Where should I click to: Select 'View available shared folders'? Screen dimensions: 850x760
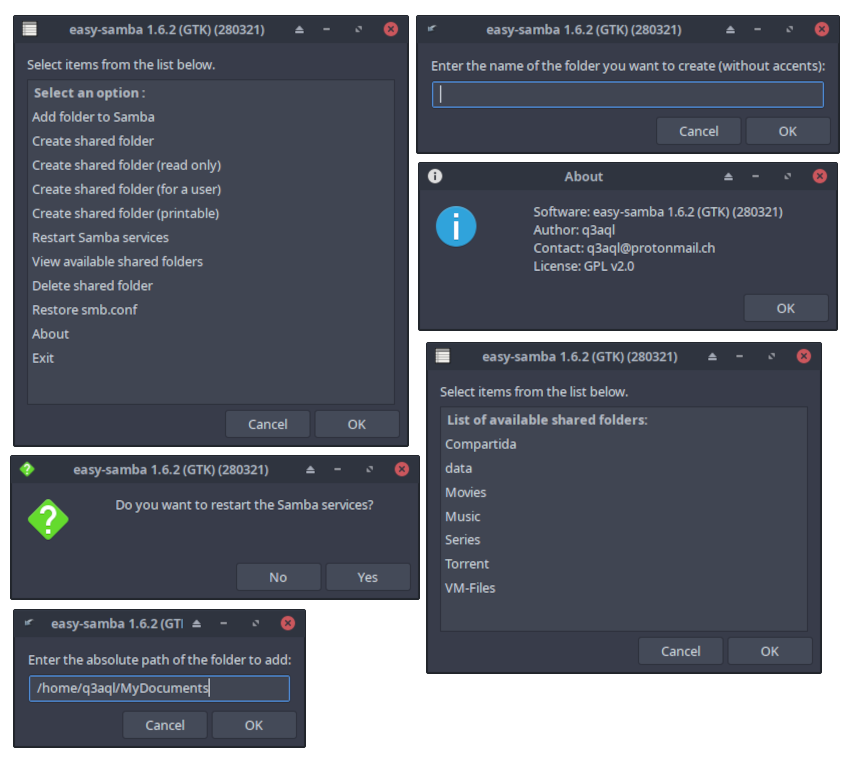point(211,262)
